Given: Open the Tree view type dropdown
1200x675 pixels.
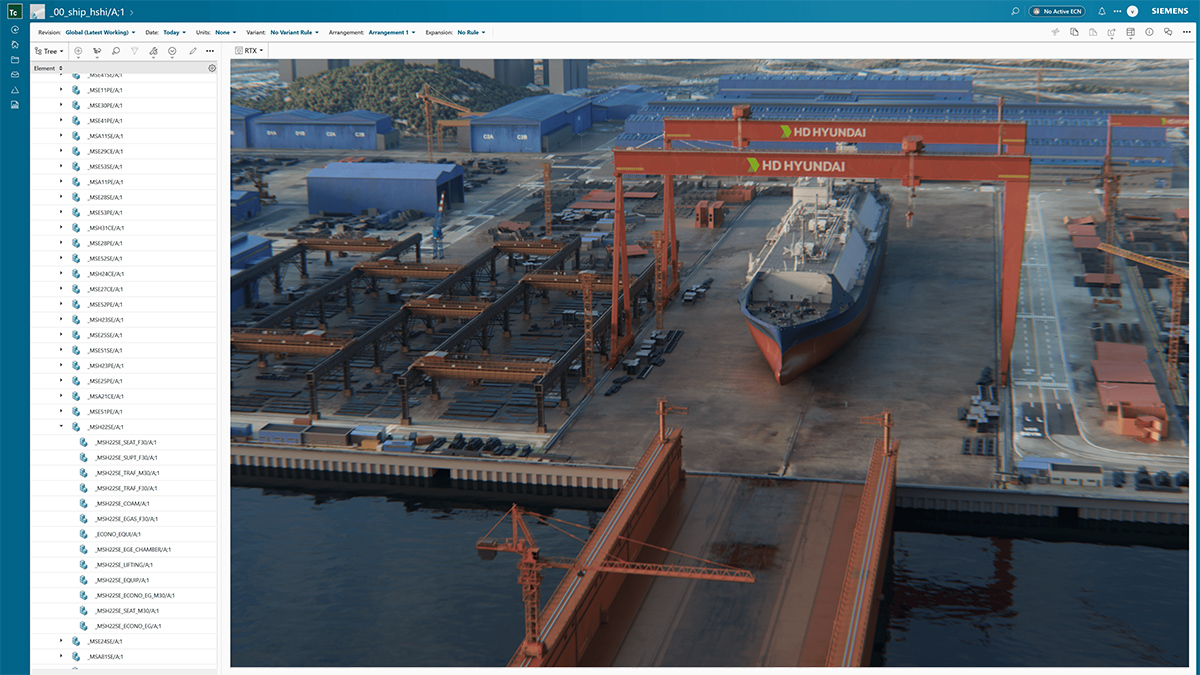Looking at the screenshot, I should (x=50, y=50).
